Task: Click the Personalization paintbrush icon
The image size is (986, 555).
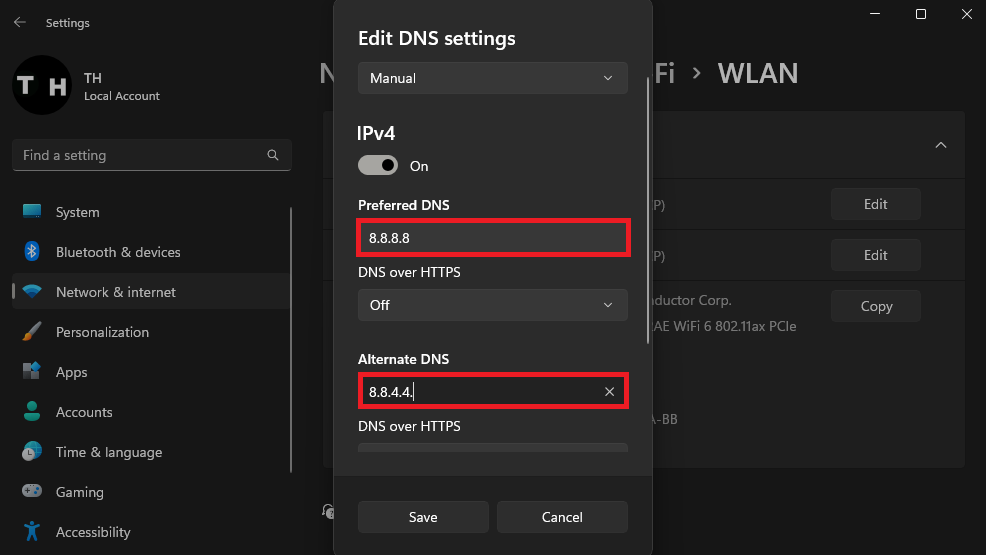Action: coord(32,332)
